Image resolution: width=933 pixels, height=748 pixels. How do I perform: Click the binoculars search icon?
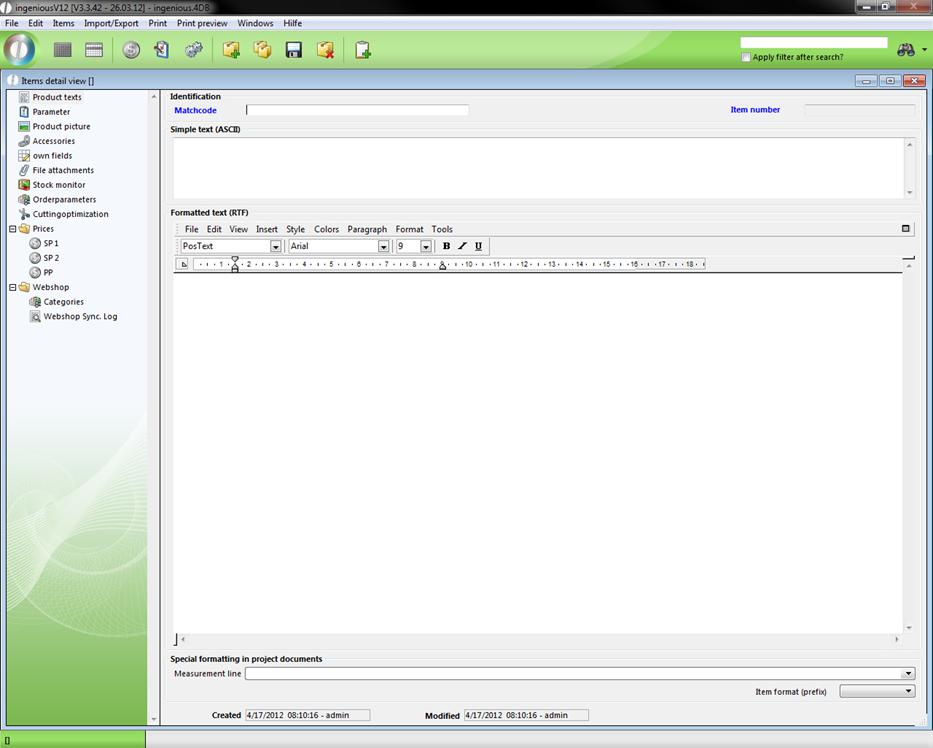pos(906,50)
